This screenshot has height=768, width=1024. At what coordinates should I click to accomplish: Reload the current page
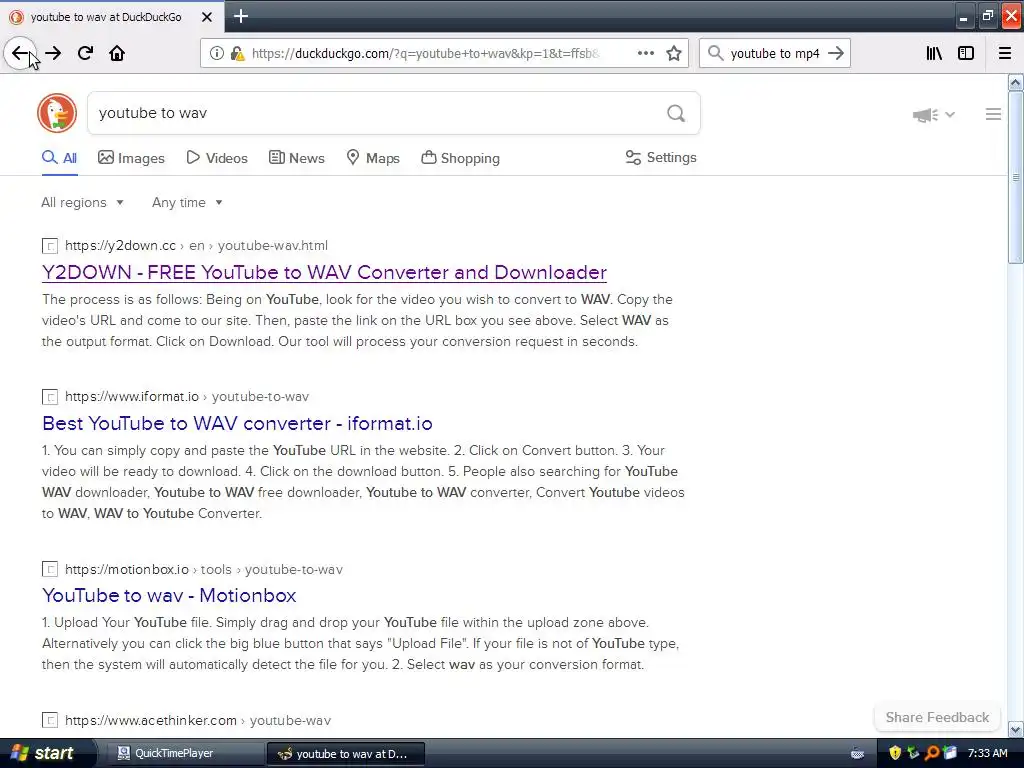point(85,53)
